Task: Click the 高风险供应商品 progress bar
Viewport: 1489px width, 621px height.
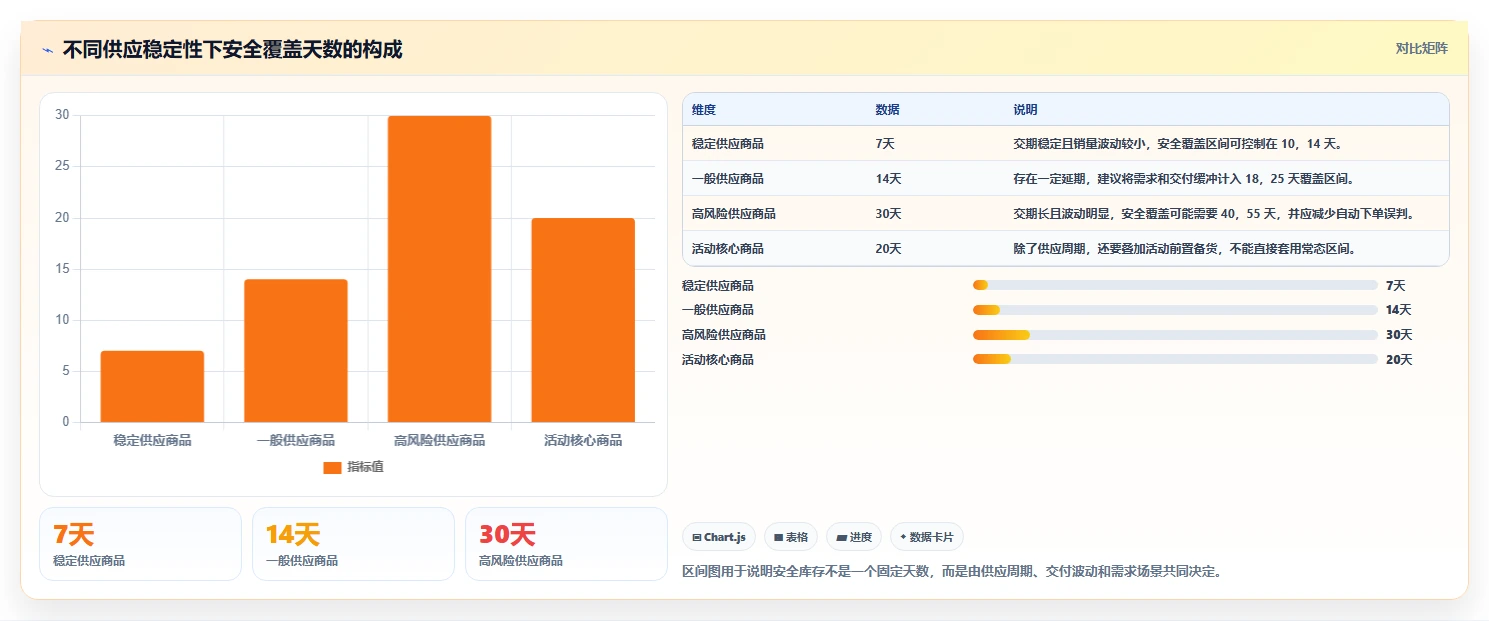Action: pyautogui.click(x=1175, y=335)
